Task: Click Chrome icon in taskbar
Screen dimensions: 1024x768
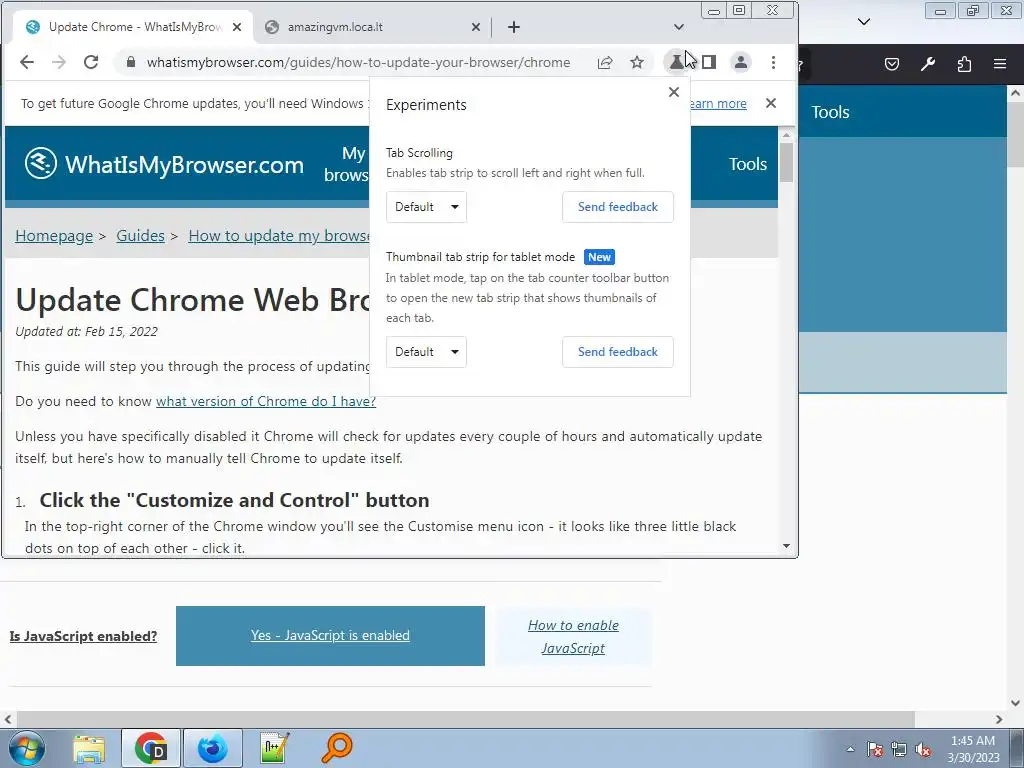Action: [151, 748]
